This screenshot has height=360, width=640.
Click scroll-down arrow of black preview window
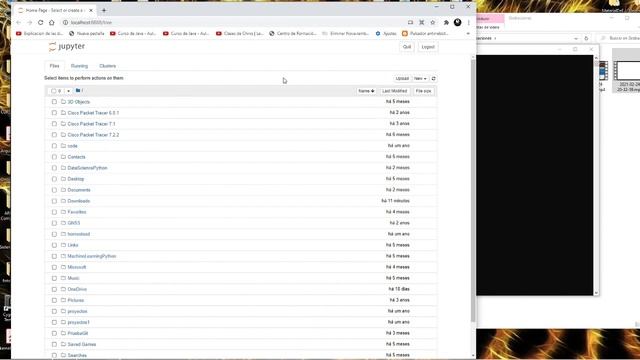click(x=596, y=293)
